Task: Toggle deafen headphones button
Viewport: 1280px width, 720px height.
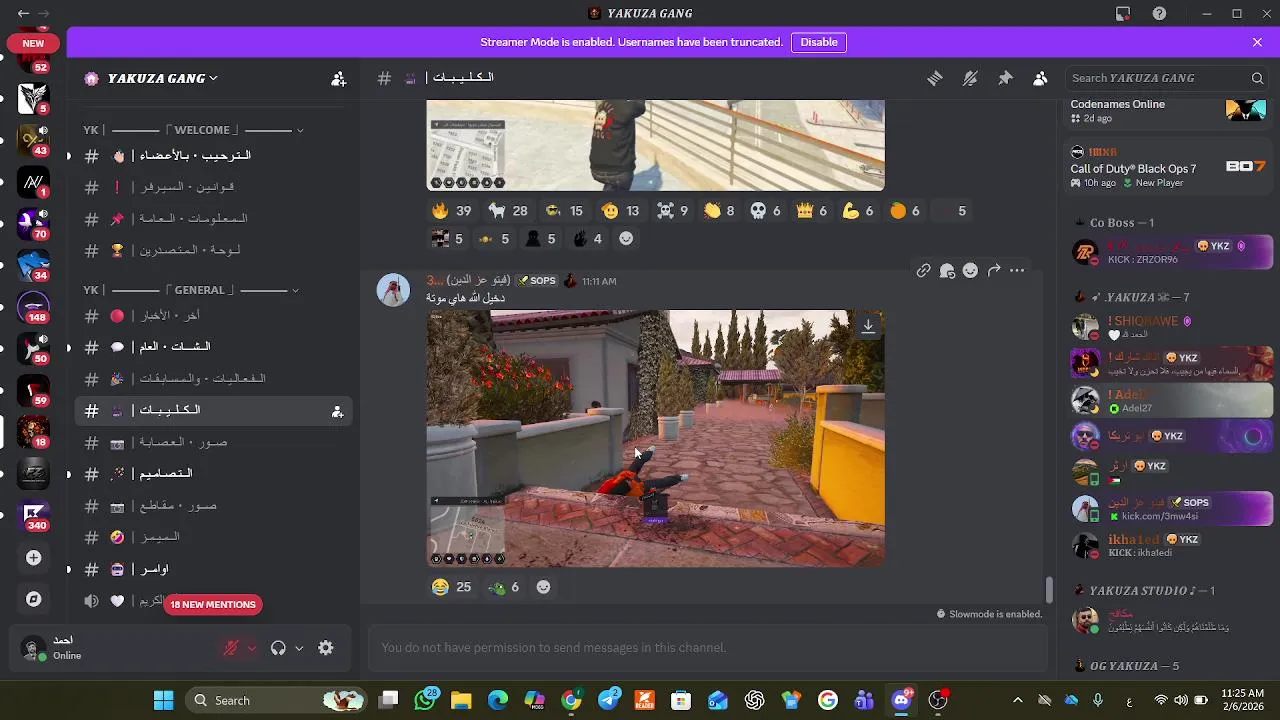Action: coord(278,648)
